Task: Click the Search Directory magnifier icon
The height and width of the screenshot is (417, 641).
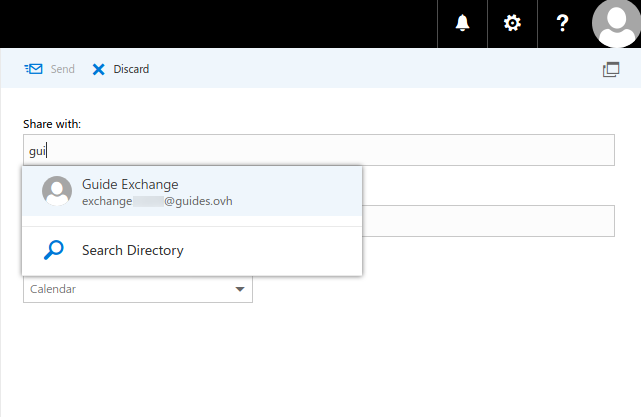Action: 55,250
